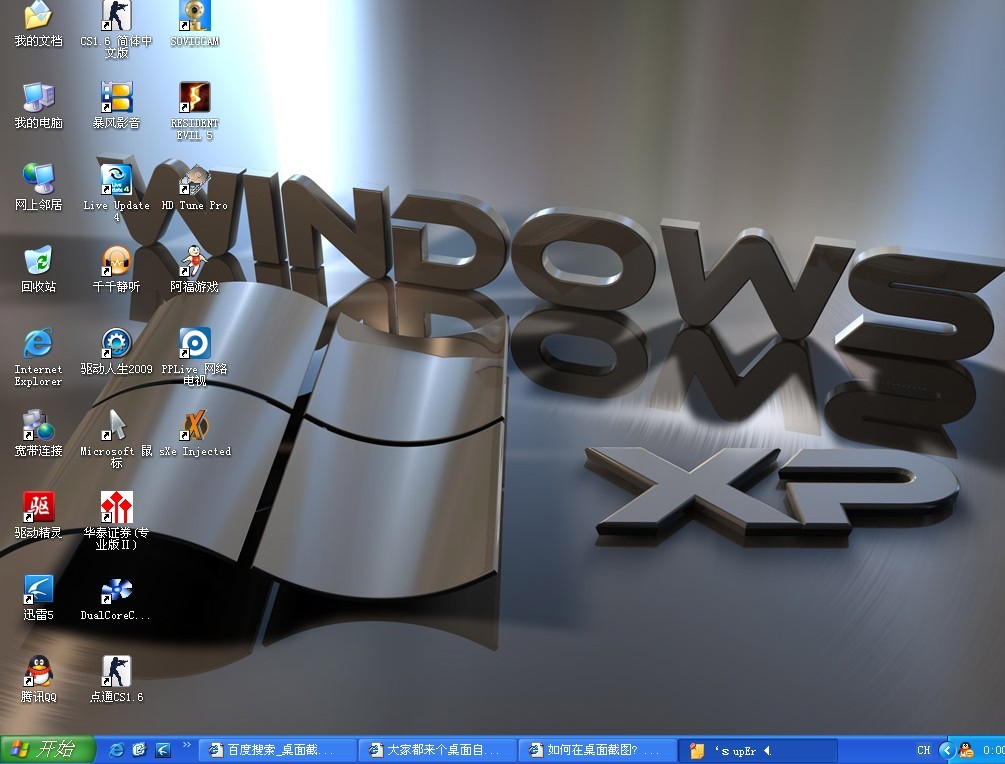The width and height of the screenshot is (1005, 764).
Task: Open the 开始 Start menu
Action: tap(47, 749)
